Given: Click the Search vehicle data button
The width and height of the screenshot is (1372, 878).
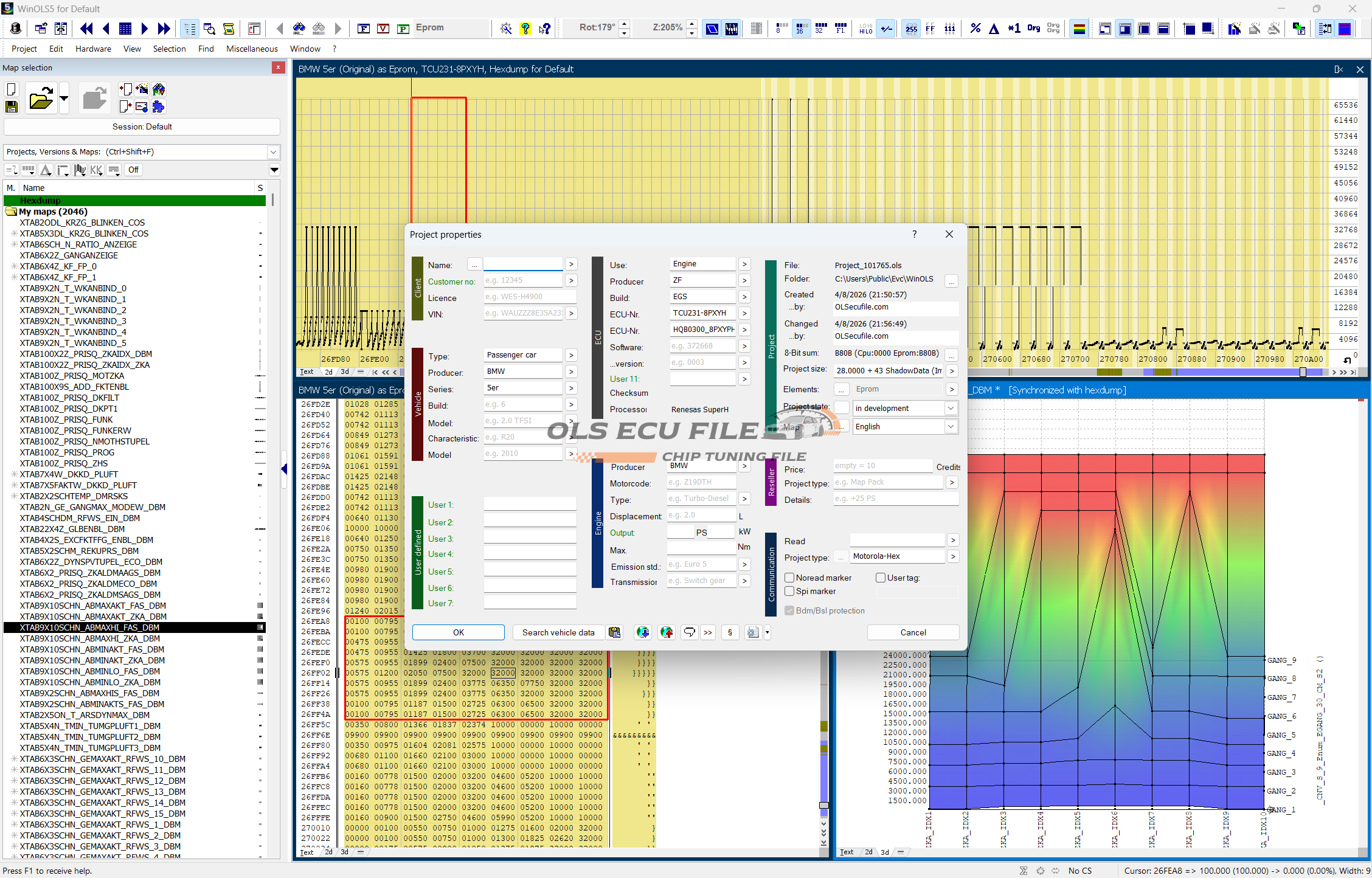Looking at the screenshot, I should 558,632.
